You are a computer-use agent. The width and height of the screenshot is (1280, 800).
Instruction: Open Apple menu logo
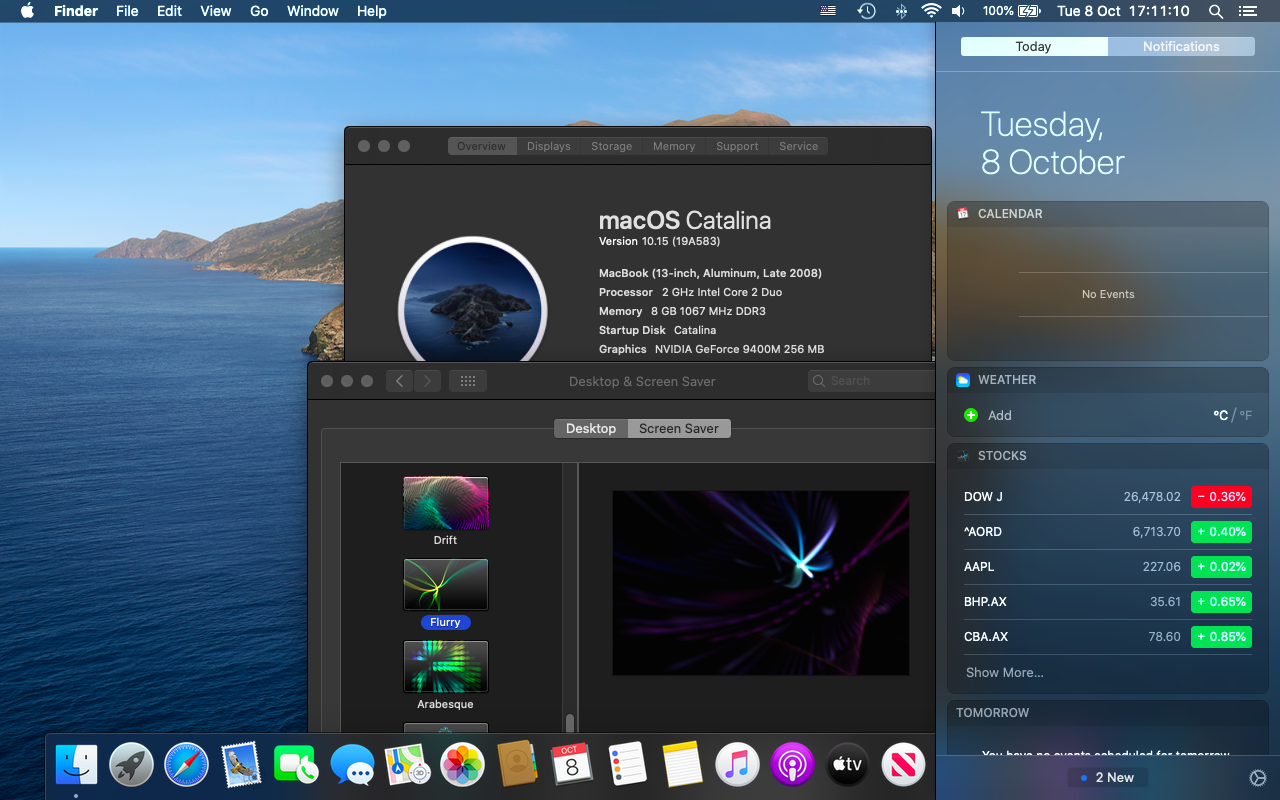(x=27, y=11)
